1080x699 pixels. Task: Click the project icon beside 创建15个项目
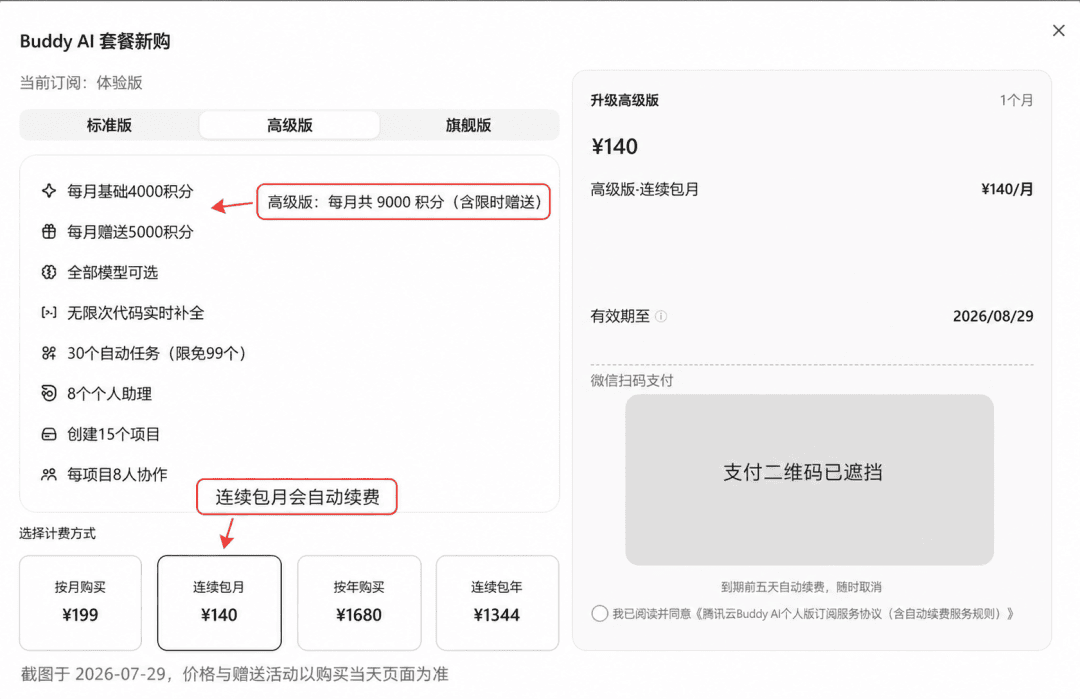49,434
